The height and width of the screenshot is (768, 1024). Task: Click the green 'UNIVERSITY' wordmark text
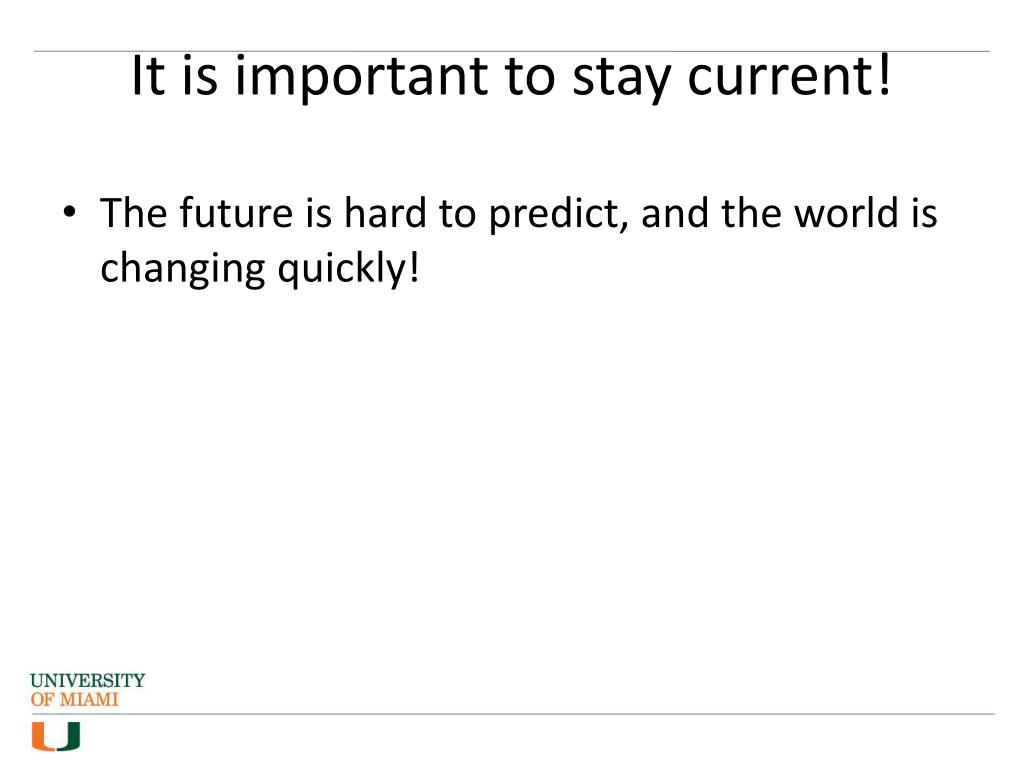click(x=88, y=680)
